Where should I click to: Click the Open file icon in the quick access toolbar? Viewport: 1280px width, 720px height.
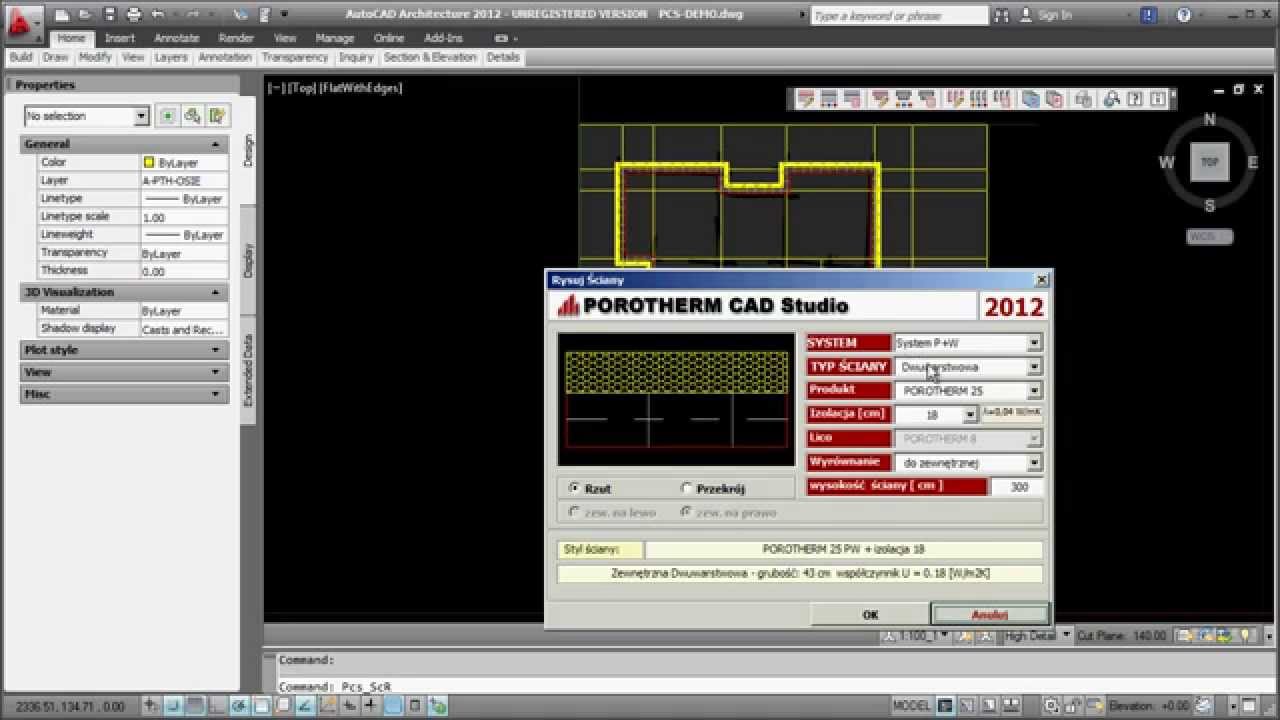coord(87,15)
